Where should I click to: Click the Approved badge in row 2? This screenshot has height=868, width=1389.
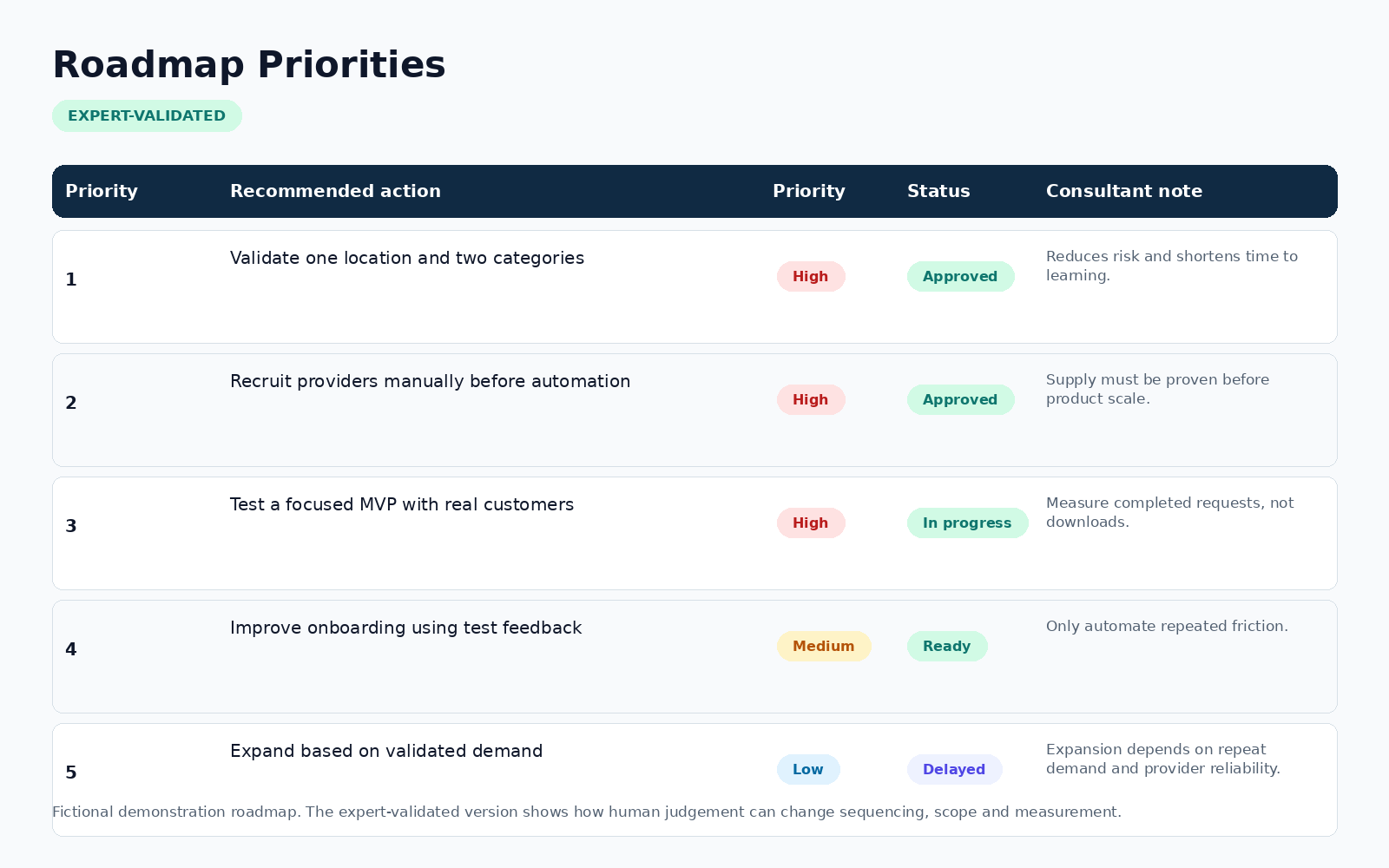click(x=960, y=399)
